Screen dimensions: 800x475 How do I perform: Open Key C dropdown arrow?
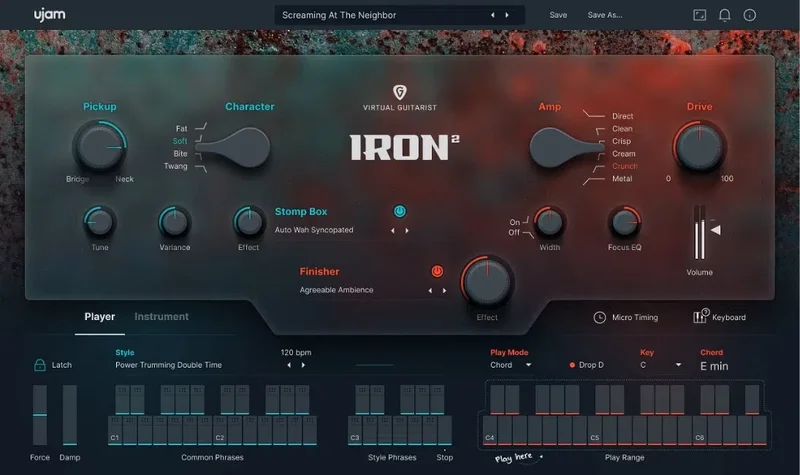point(678,365)
